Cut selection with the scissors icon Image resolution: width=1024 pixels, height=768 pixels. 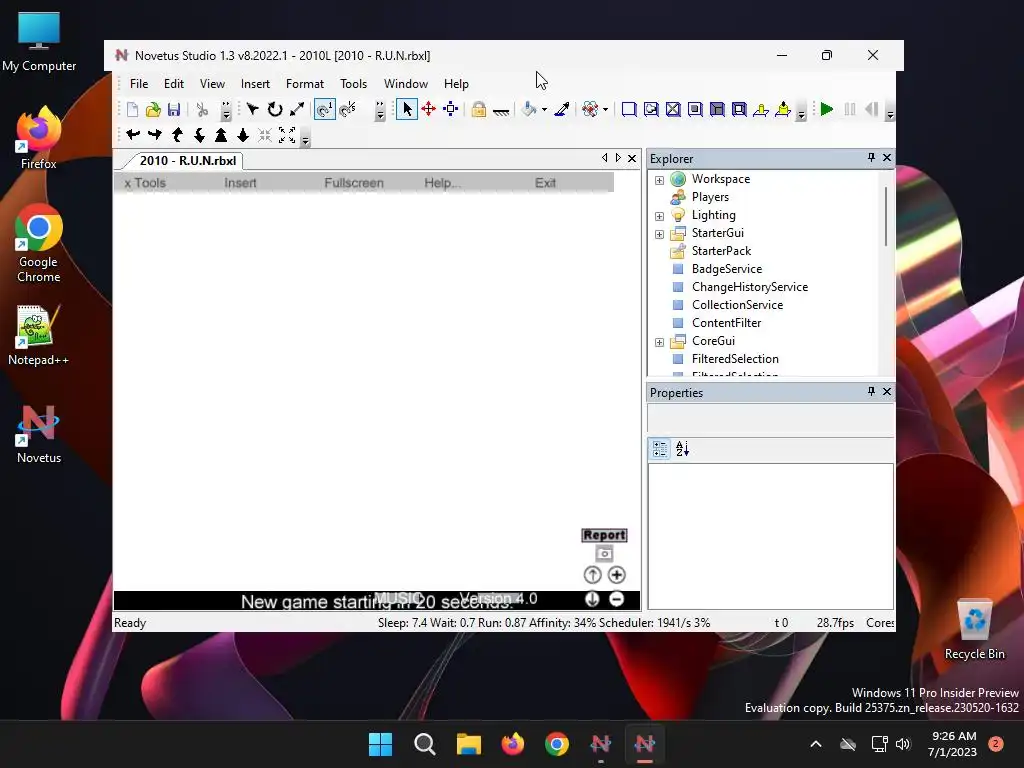click(202, 110)
